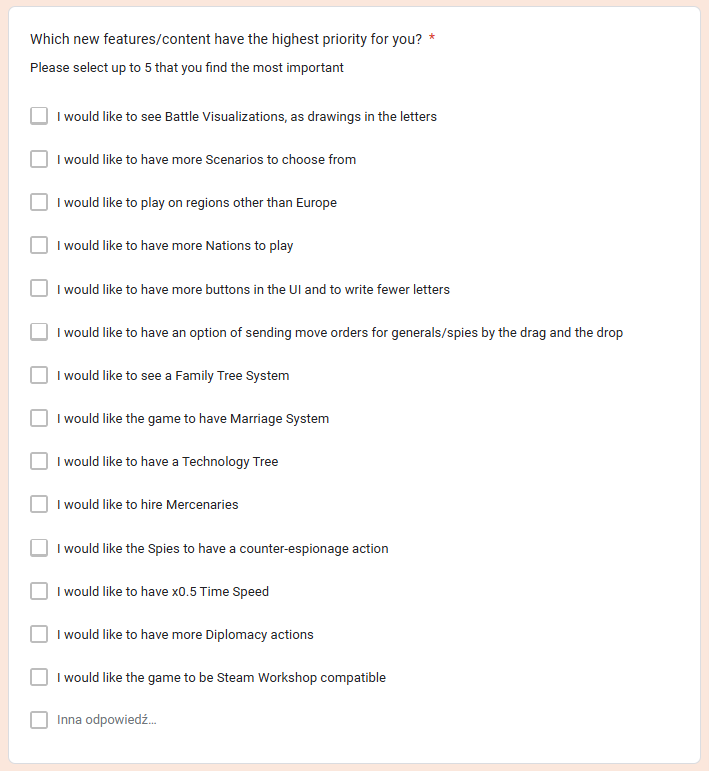Enable the x0.5 Time Speed option

pos(39,591)
